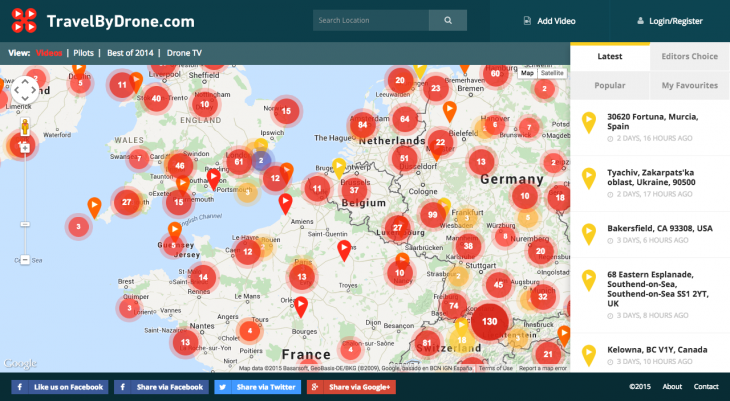Click the Login/Register user icon
The height and width of the screenshot is (401, 730).
point(640,20)
